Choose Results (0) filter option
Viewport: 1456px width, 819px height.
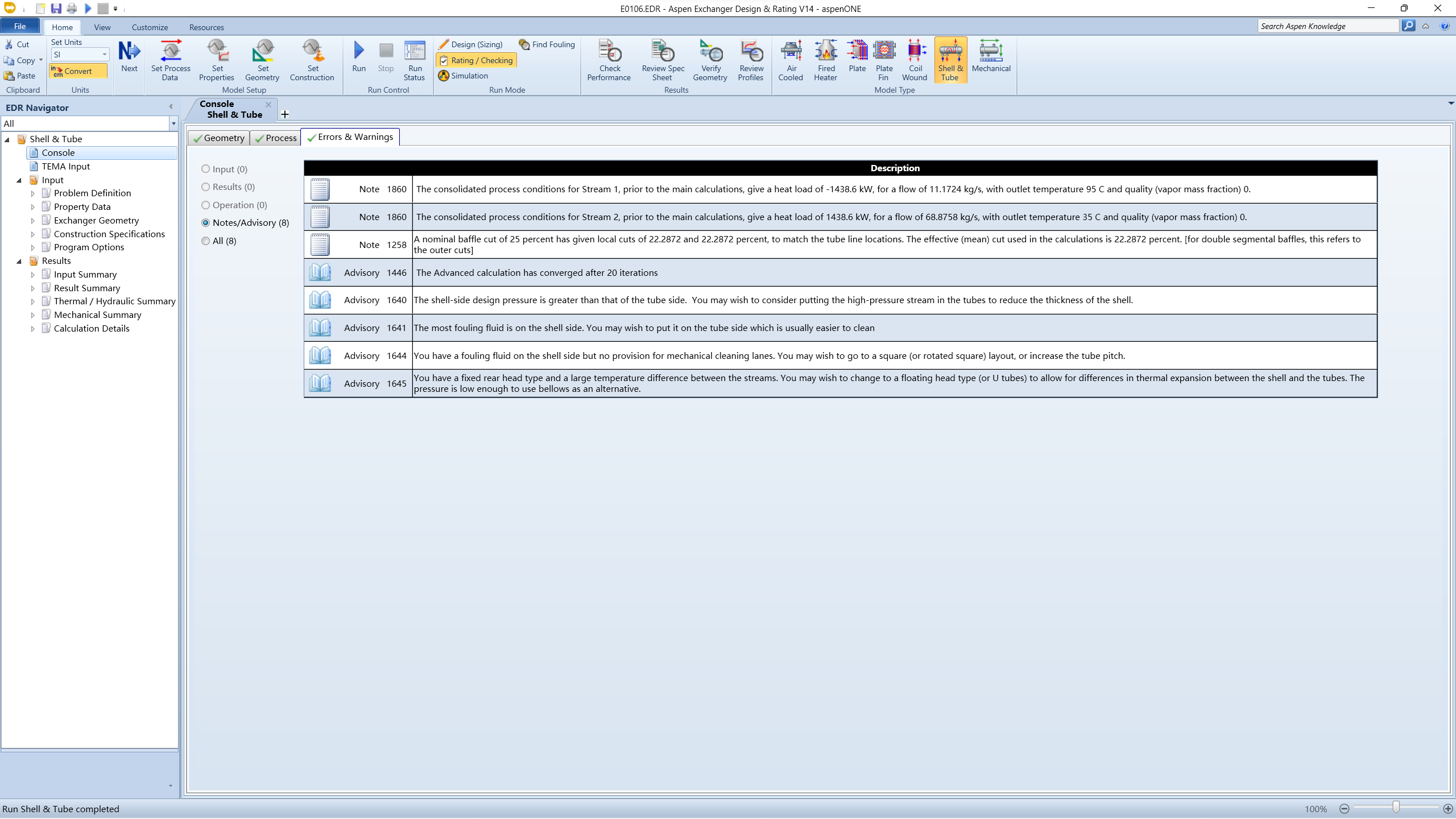206,187
